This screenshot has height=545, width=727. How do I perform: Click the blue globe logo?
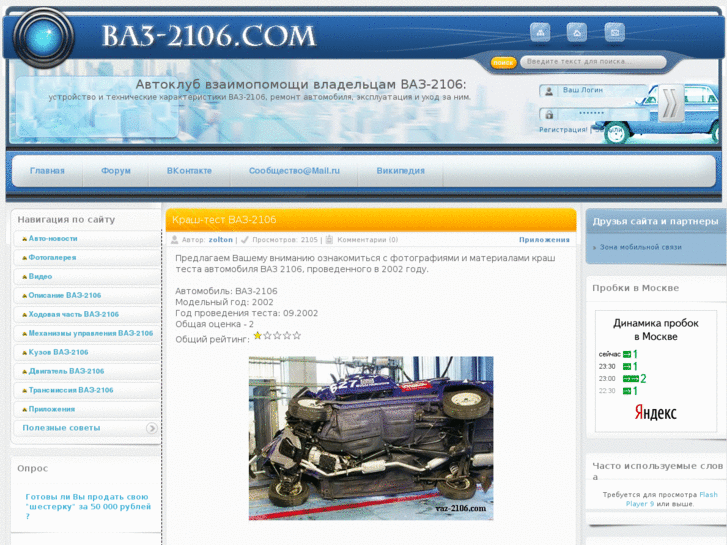coord(43,38)
